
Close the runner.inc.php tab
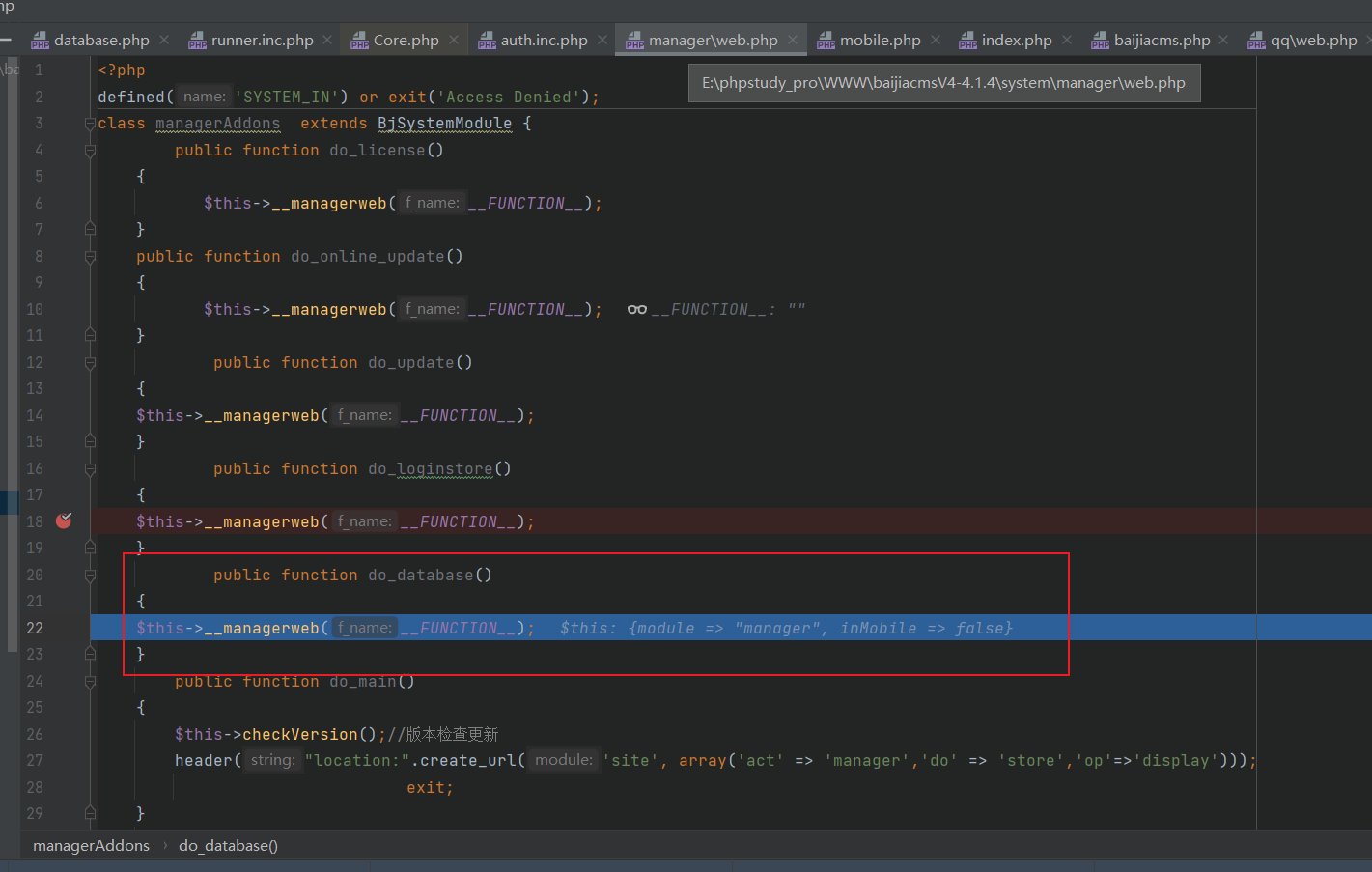tap(327, 40)
